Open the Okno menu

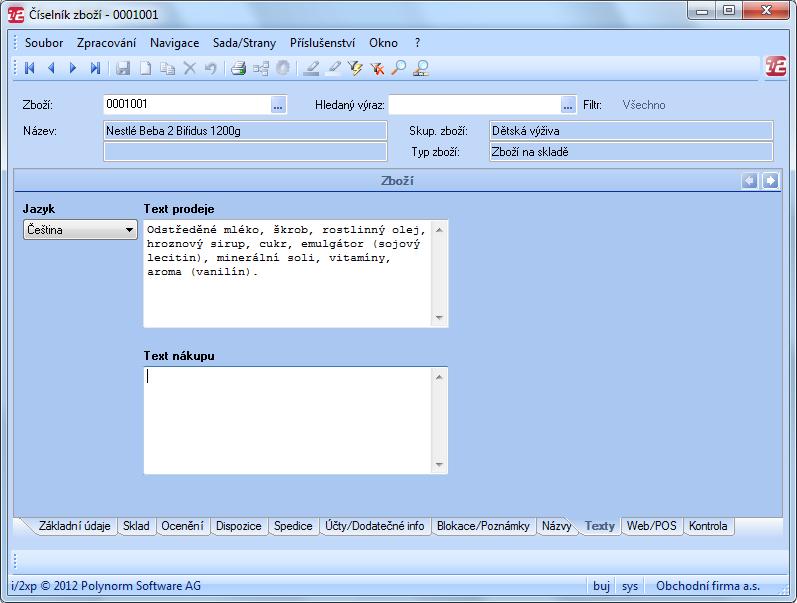pyautogui.click(x=383, y=43)
